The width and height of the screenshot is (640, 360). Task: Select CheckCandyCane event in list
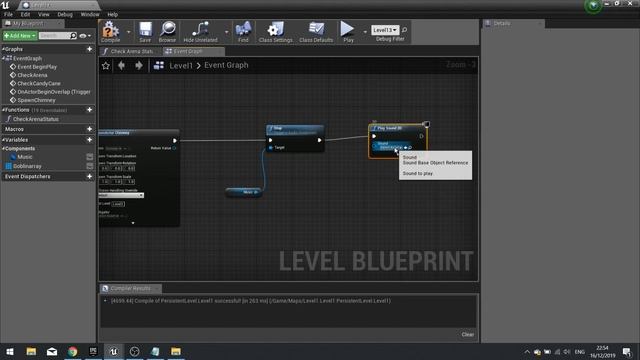pos(39,83)
